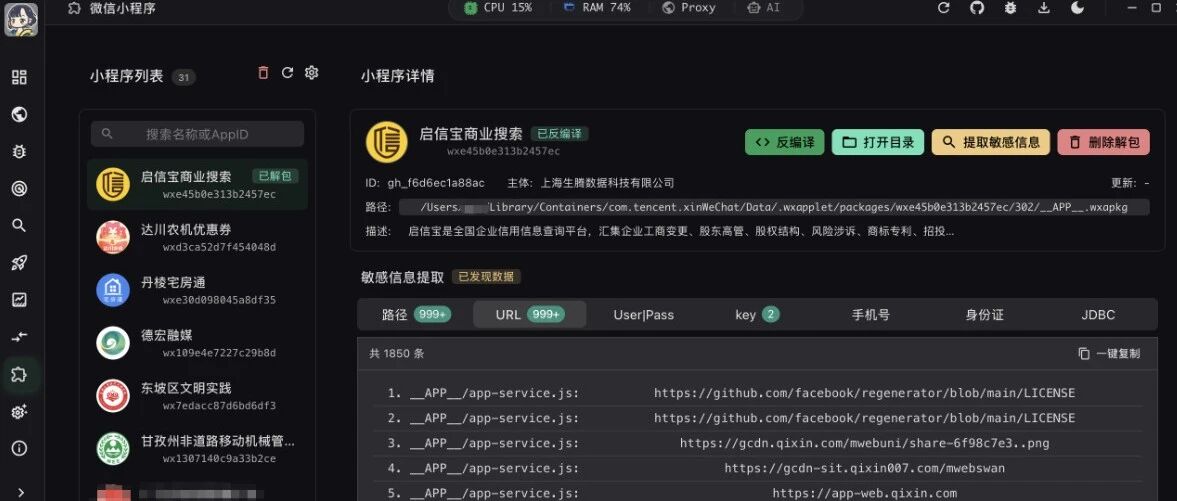This screenshot has height=501, width=1177.
Task: Open mini-program list settings gear
Action: coord(312,73)
